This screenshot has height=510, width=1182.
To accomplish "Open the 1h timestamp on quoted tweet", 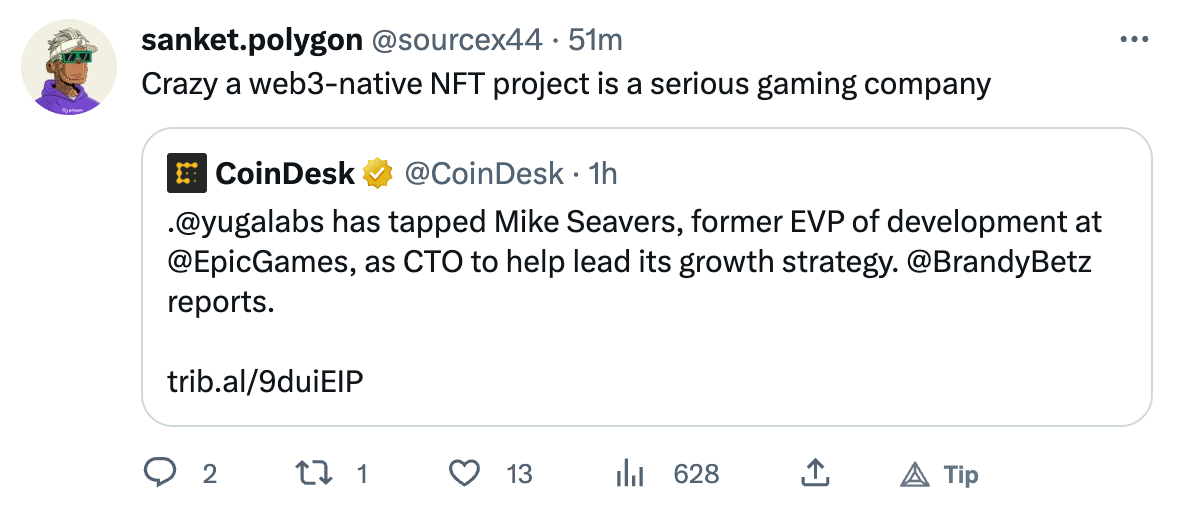I will 603,173.
